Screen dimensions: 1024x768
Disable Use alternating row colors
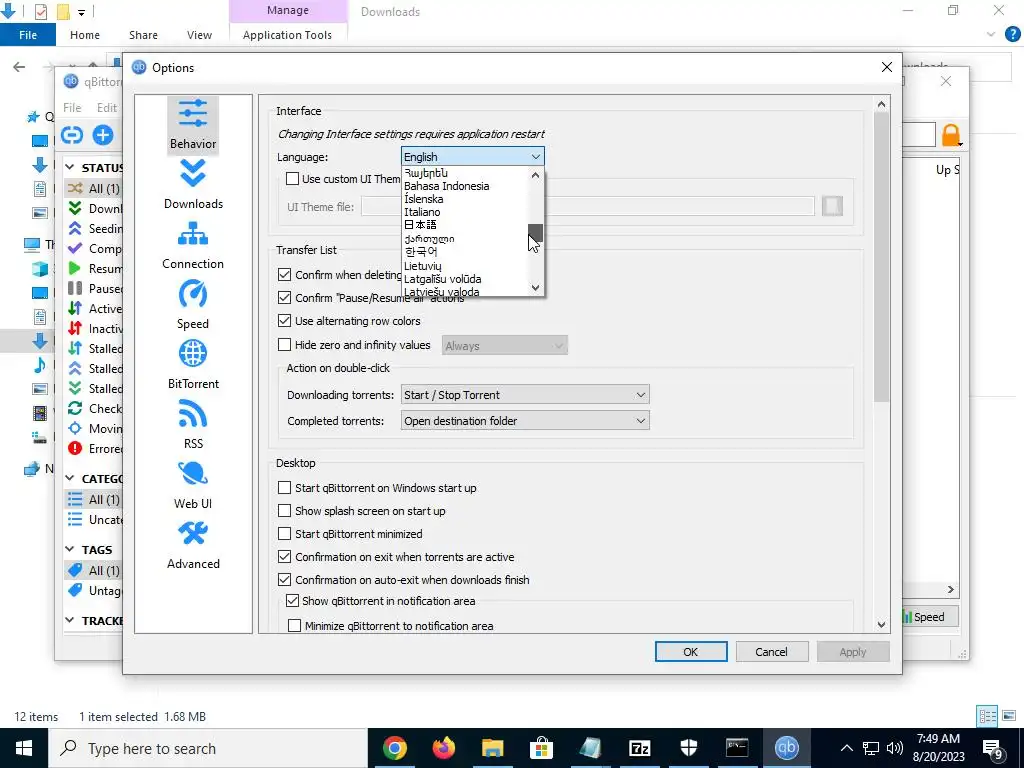284,321
